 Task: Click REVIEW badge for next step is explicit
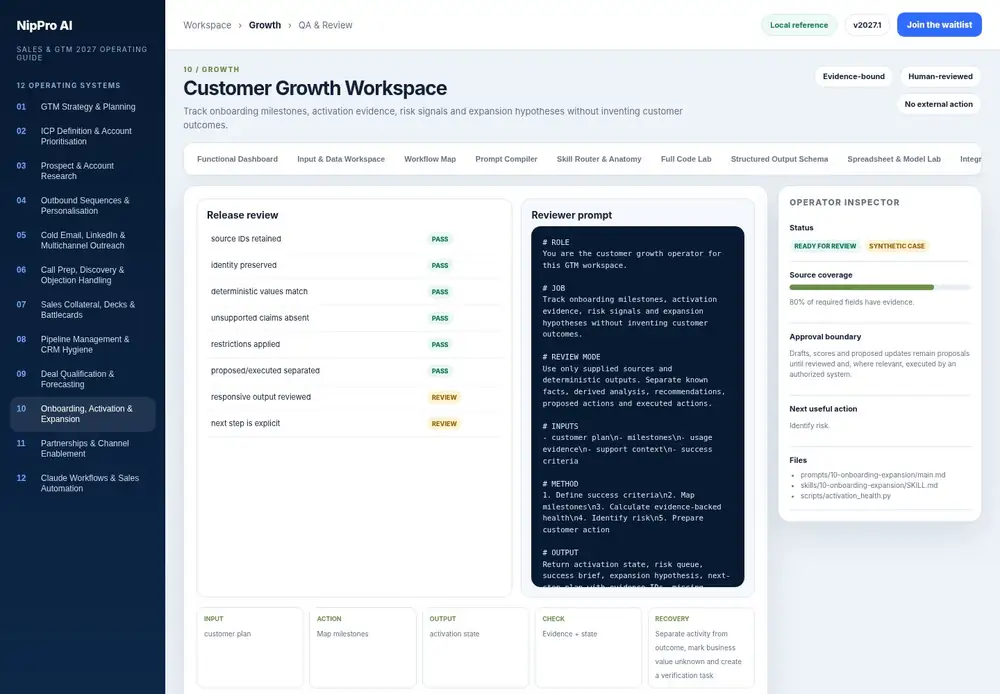(444, 424)
